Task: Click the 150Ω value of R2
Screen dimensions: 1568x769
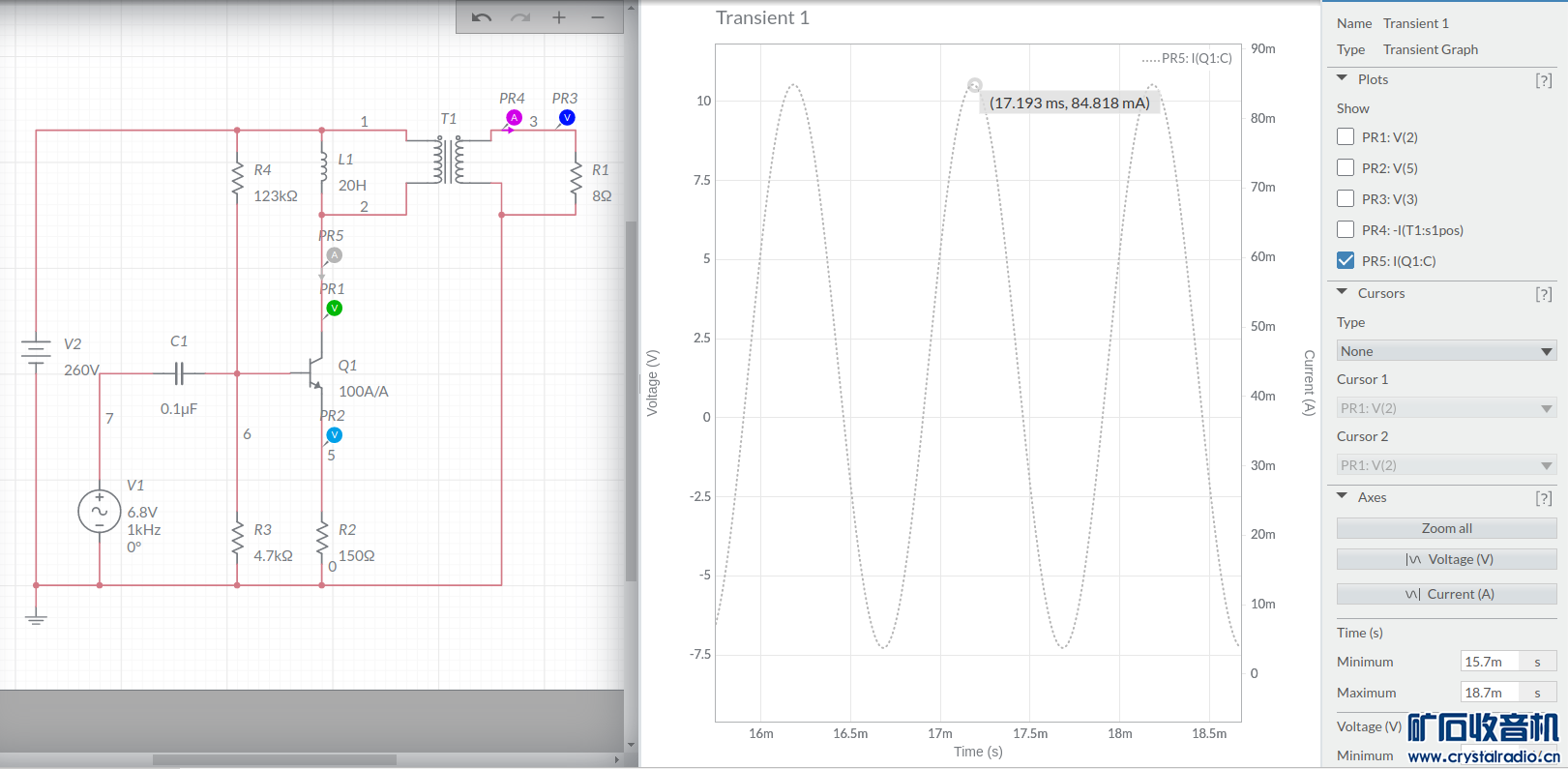Action: [x=356, y=556]
